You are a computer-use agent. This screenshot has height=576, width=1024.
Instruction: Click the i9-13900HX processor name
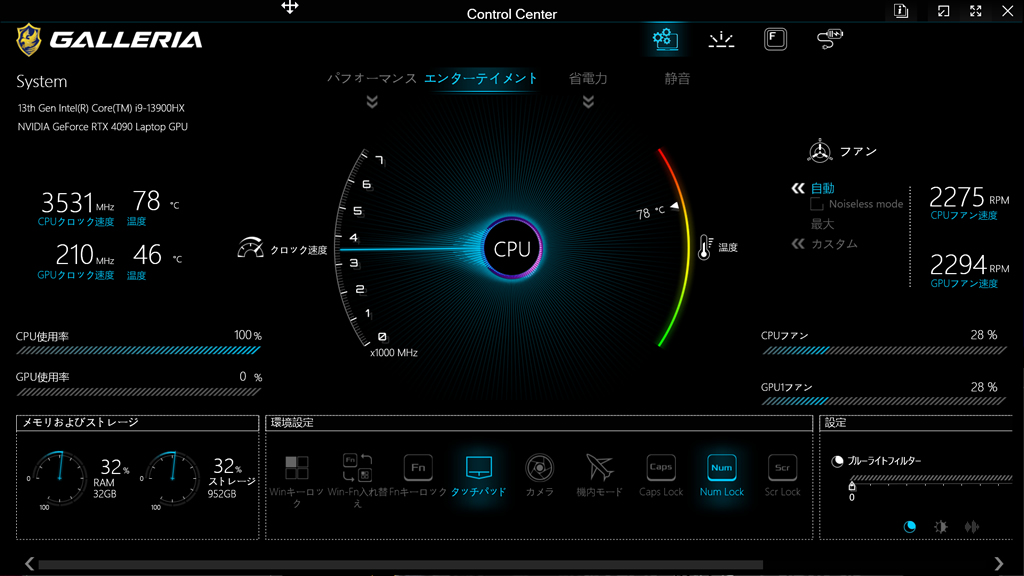[x=101, y=108]
